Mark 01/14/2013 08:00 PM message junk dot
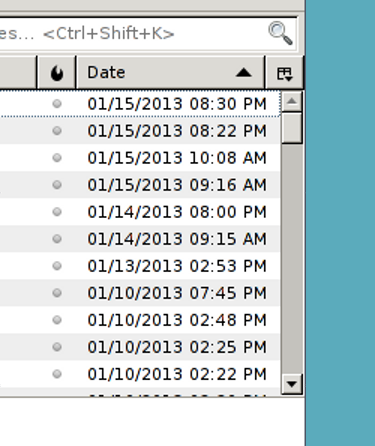Image resolution: width=375 pixels, height=446 pixels. 57,212
